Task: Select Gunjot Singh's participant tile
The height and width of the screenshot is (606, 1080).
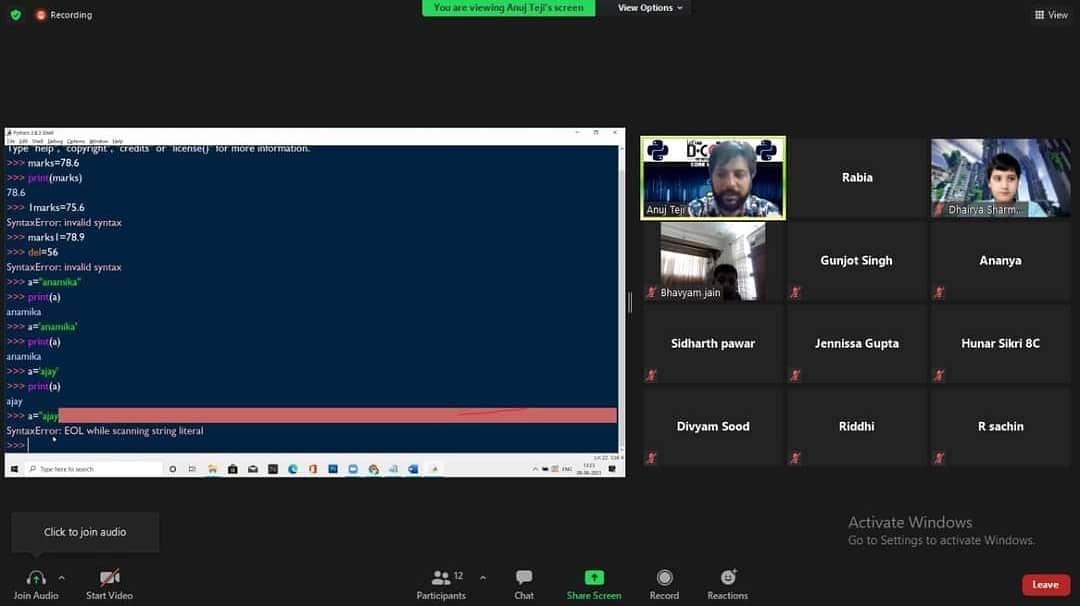Action: (x=857, y=261)
